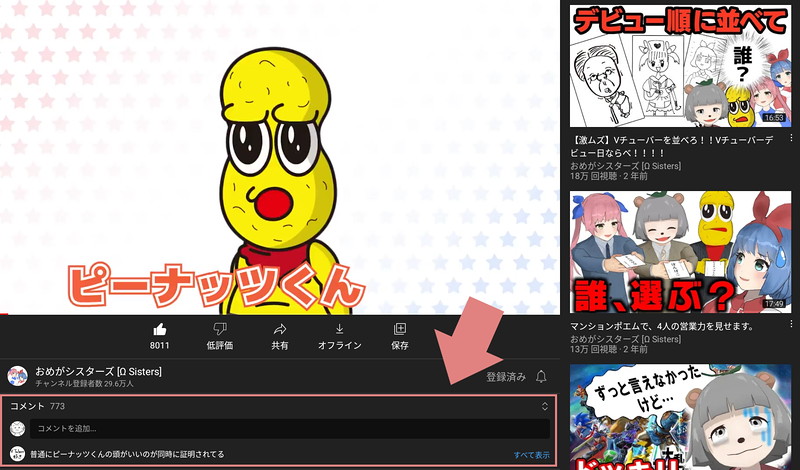Screen dimensions: 800x470
Task: Click 17:49 duration badge on thumbnail
Action: tap(774, 304)
